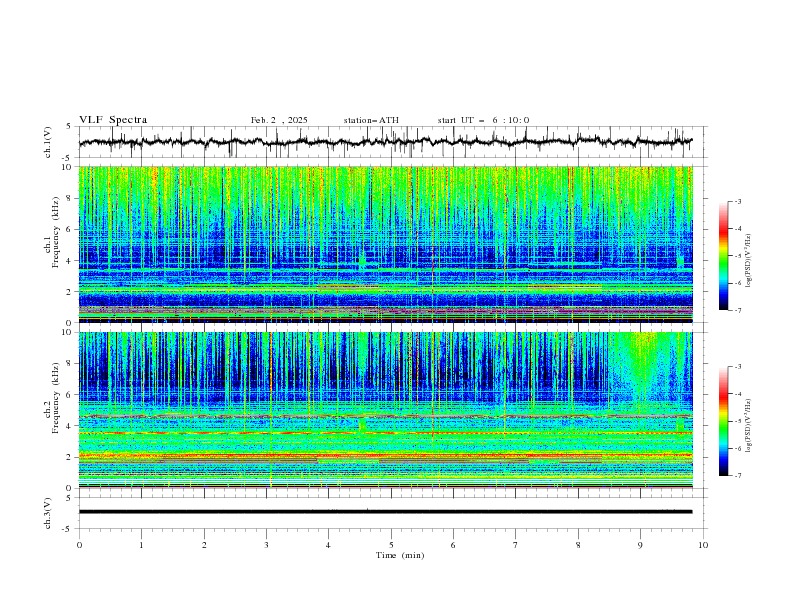Click the "ch.1(V)" waveform axis label

point(48,142)
